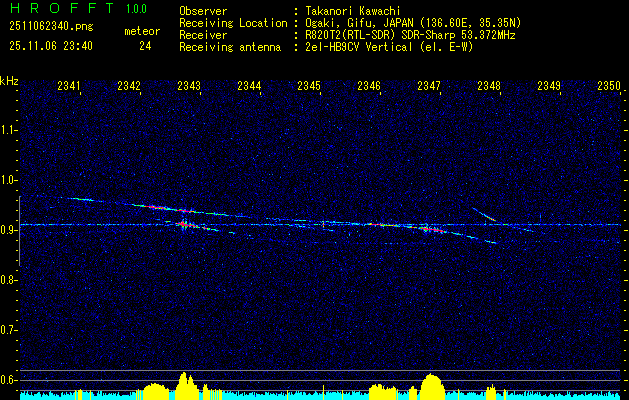Click the kHz axis unit label
The image size is (629, 400).
point(9,81)
